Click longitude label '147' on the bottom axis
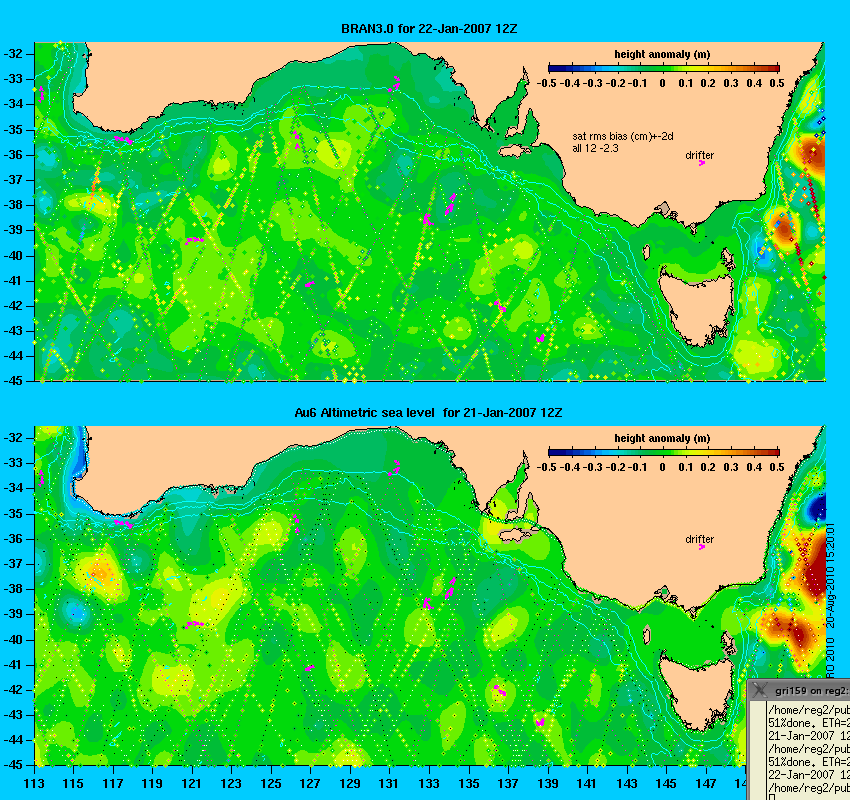850x800 pixels. (706, 784)
